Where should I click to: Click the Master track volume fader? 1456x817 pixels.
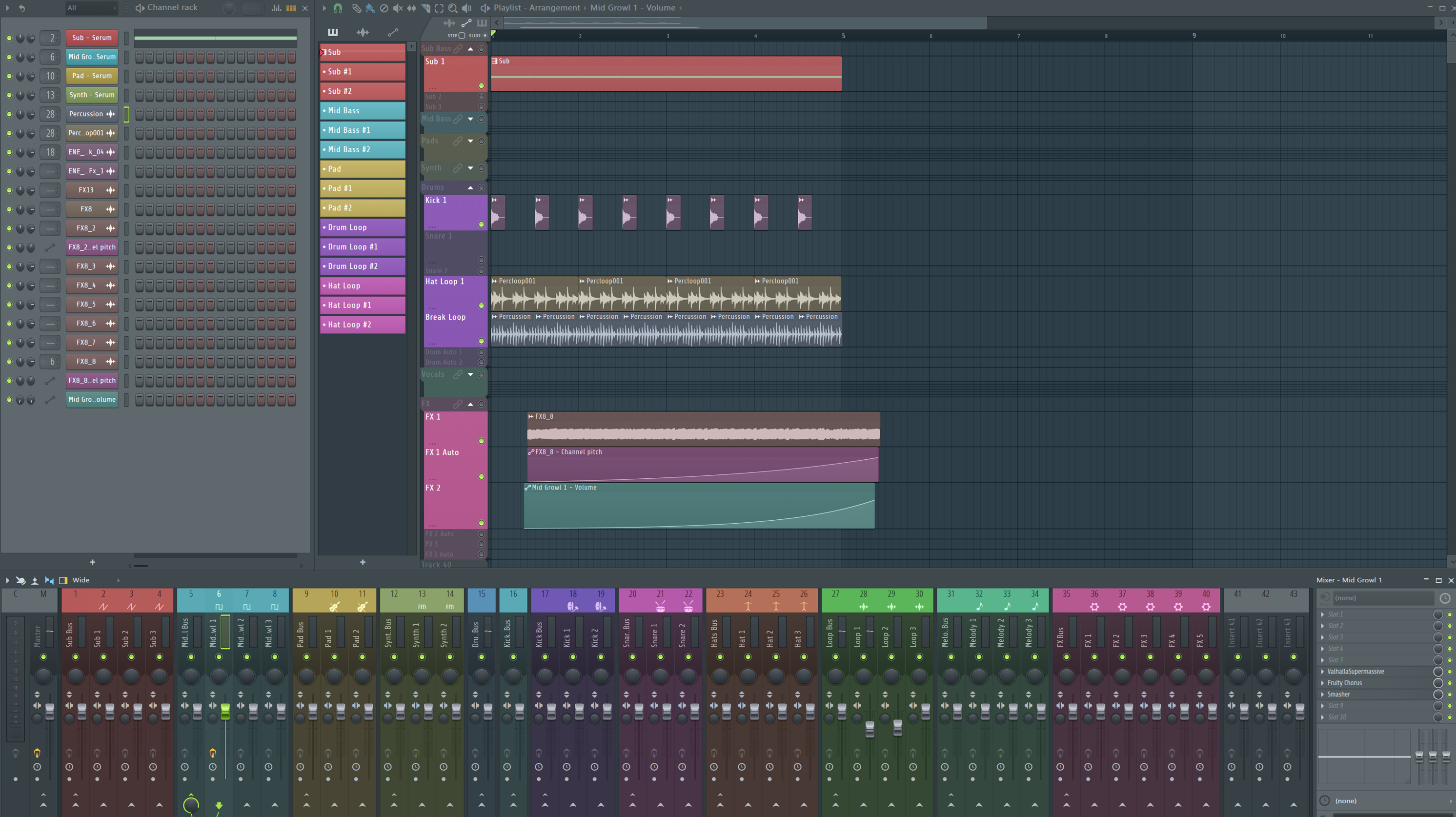[x=50, y=711]
